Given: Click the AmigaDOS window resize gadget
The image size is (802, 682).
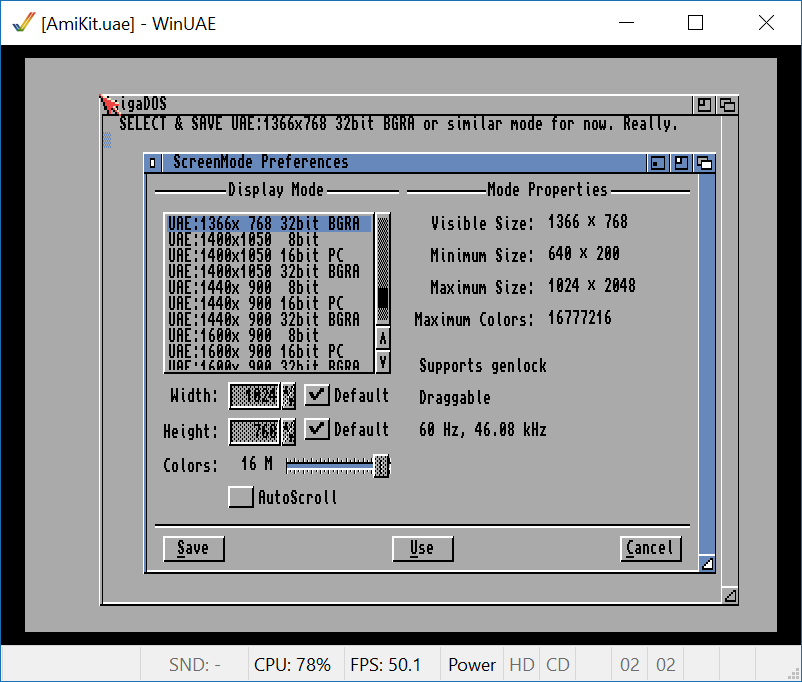Looking at the screenshot, I should pyautogui.click(x=730, y=596).
